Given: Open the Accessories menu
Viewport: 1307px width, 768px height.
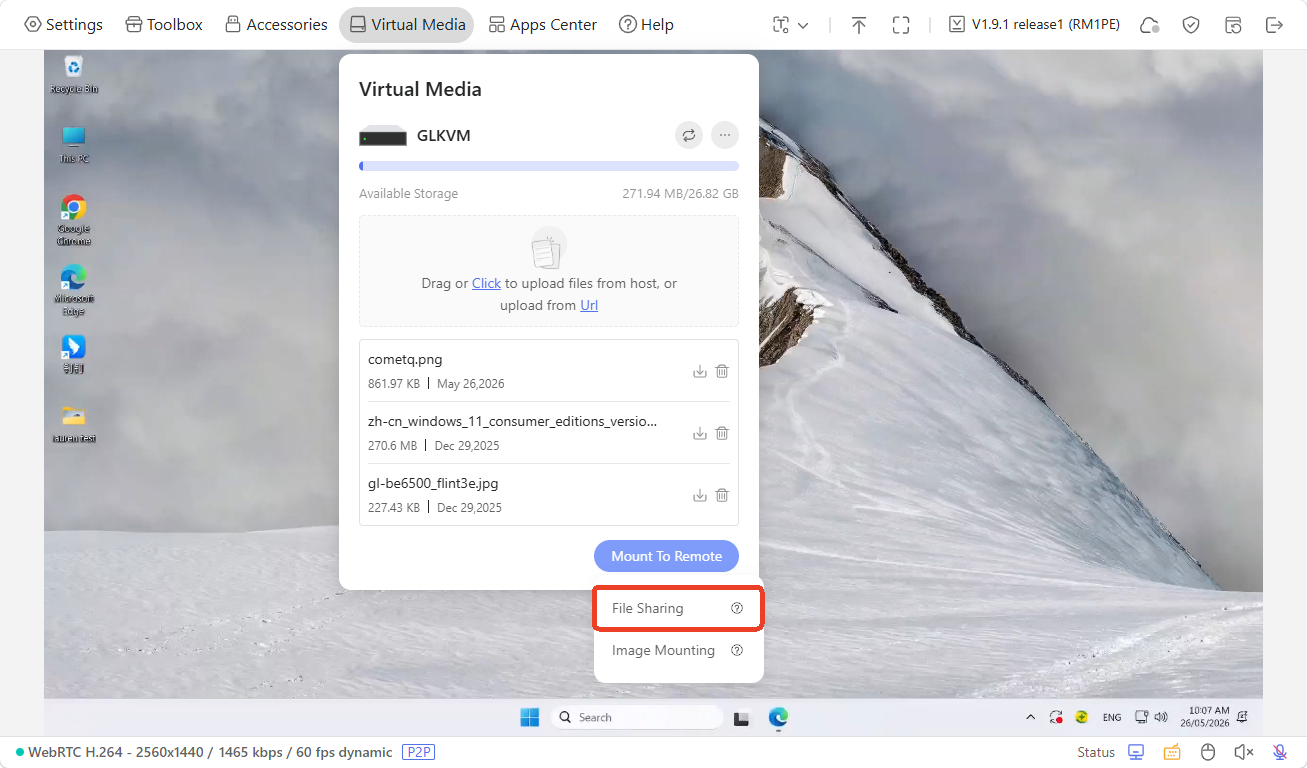Looking at the screenshot, I should (276, 24).
